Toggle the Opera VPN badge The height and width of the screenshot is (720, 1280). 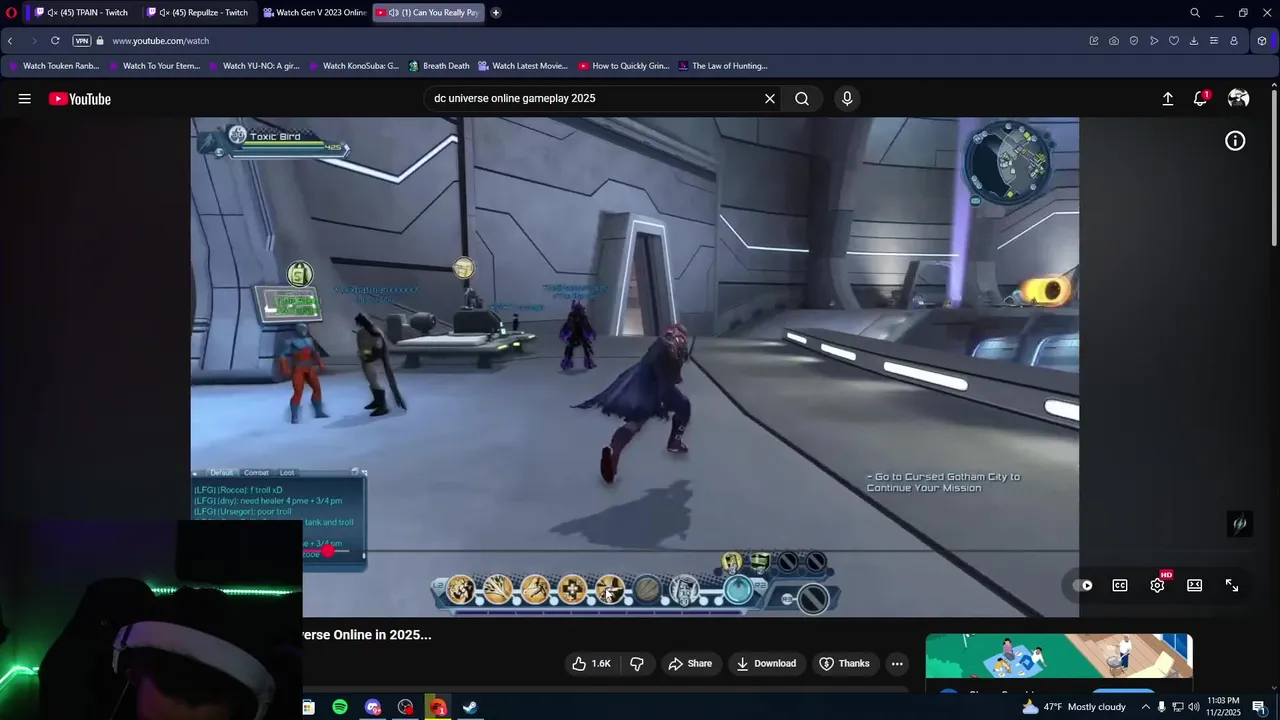(82, 41)
